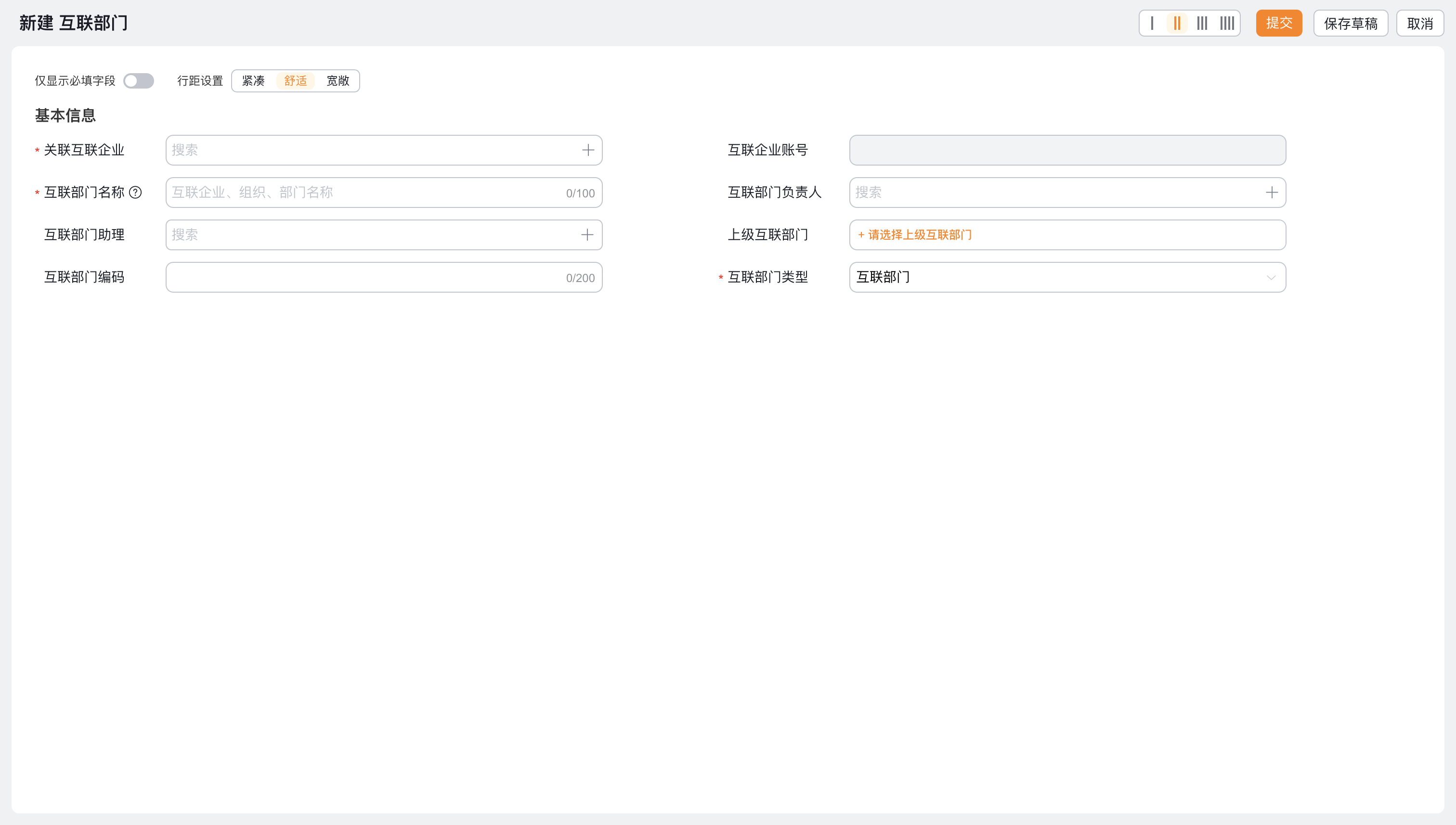Click help icon beside 互联部门名称
This screenshot has width=1456, height=825.
point(135,193)
